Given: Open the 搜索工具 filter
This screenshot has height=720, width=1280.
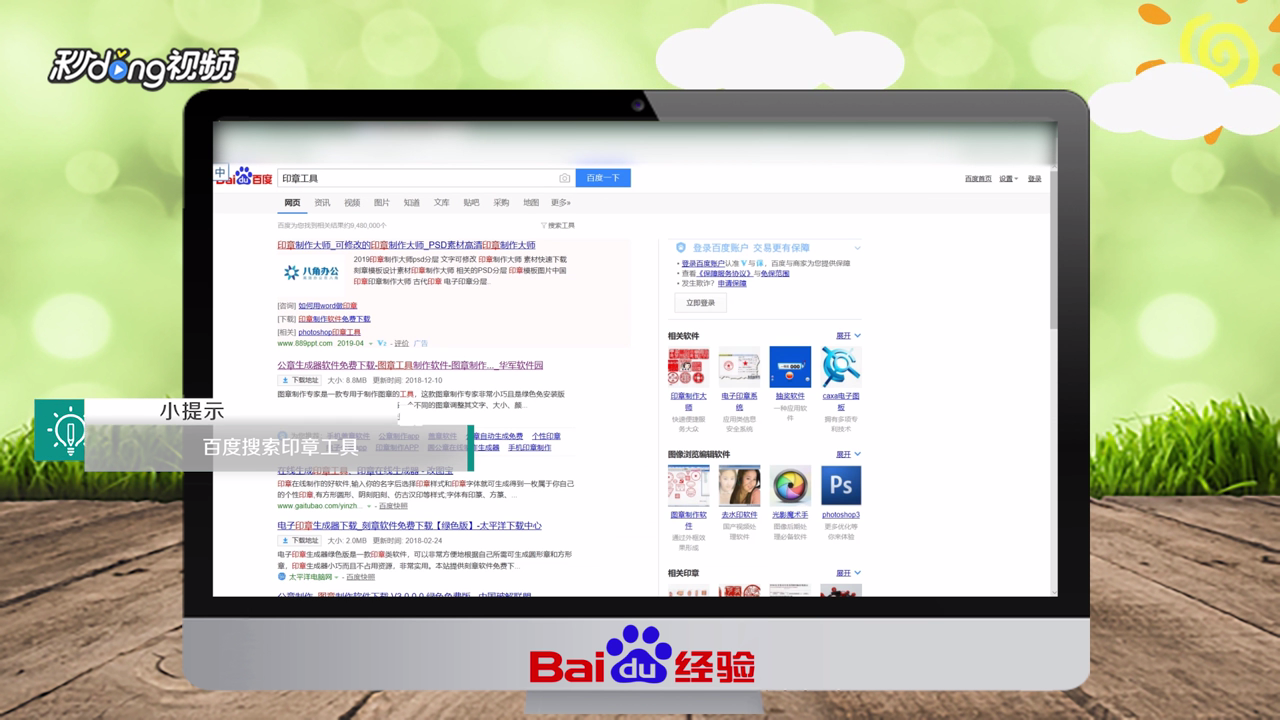Looking at the screenshot, I should (558, 226).
